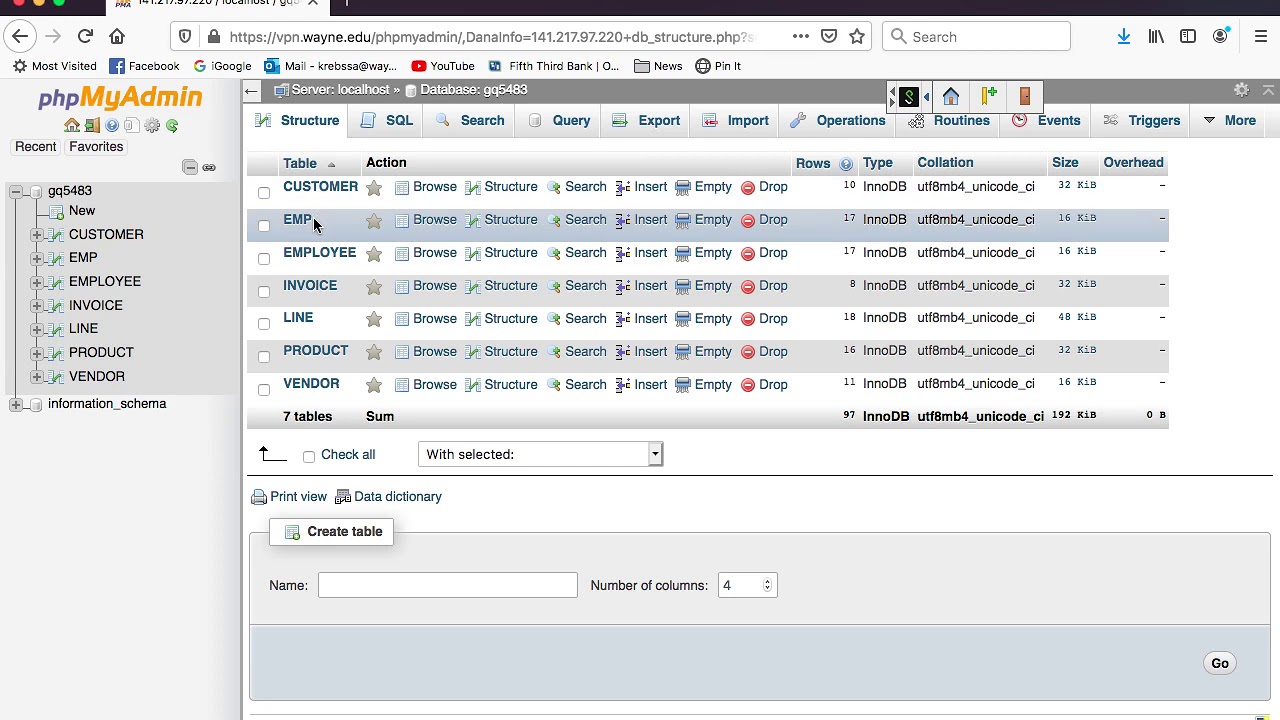Favorite the VENDOR table star

[374, 385]
